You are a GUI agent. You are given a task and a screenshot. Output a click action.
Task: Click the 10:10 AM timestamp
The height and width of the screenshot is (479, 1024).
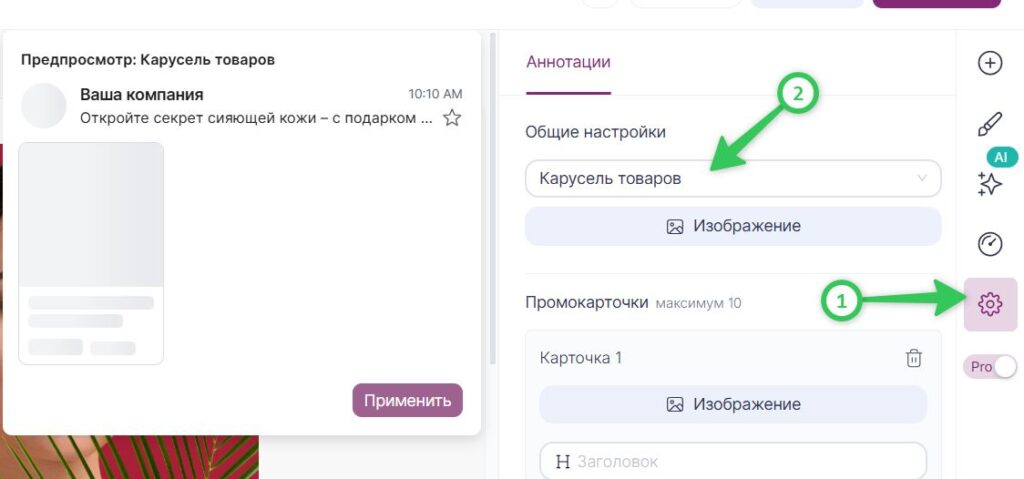click(x=436, y=94)
